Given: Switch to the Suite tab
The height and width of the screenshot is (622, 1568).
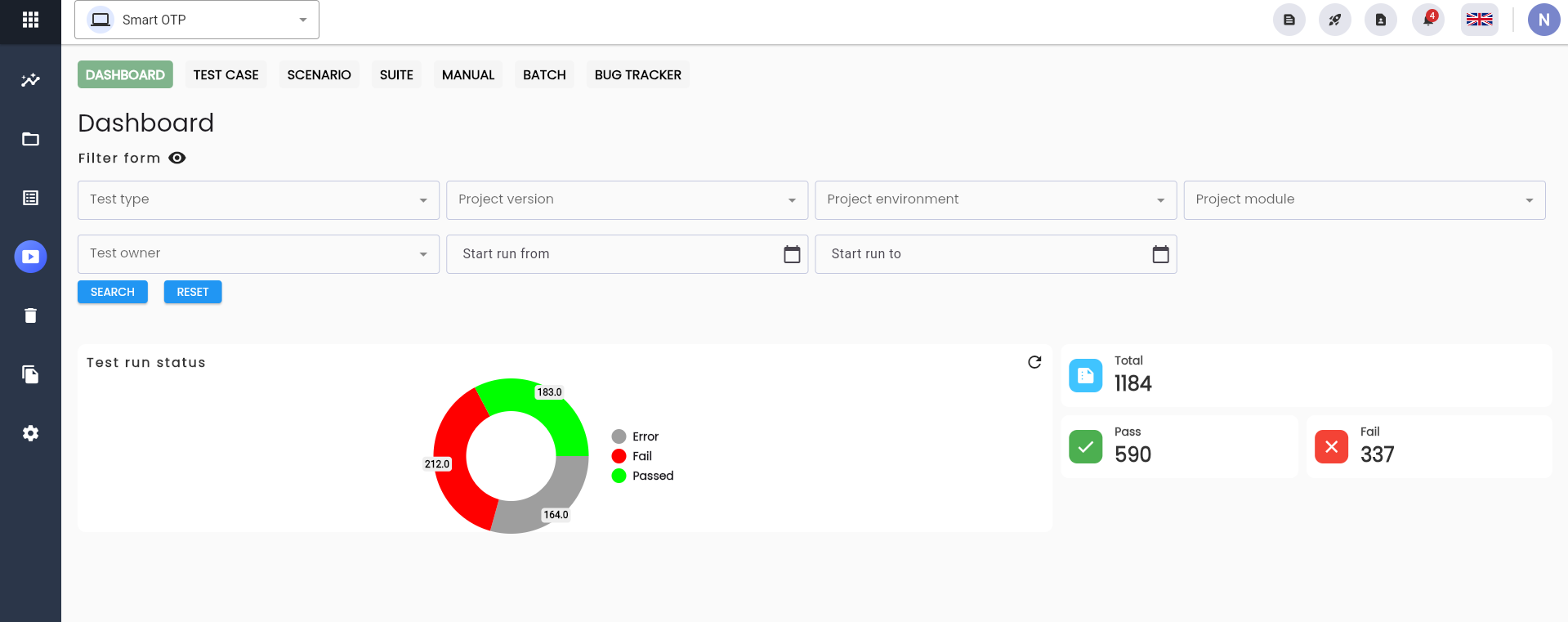Looking at the screenshot, I should point(396,74).
